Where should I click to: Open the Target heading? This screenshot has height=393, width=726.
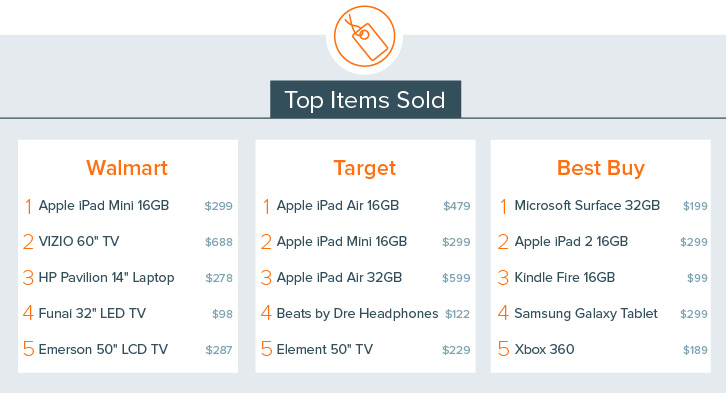tap(365, 168)
